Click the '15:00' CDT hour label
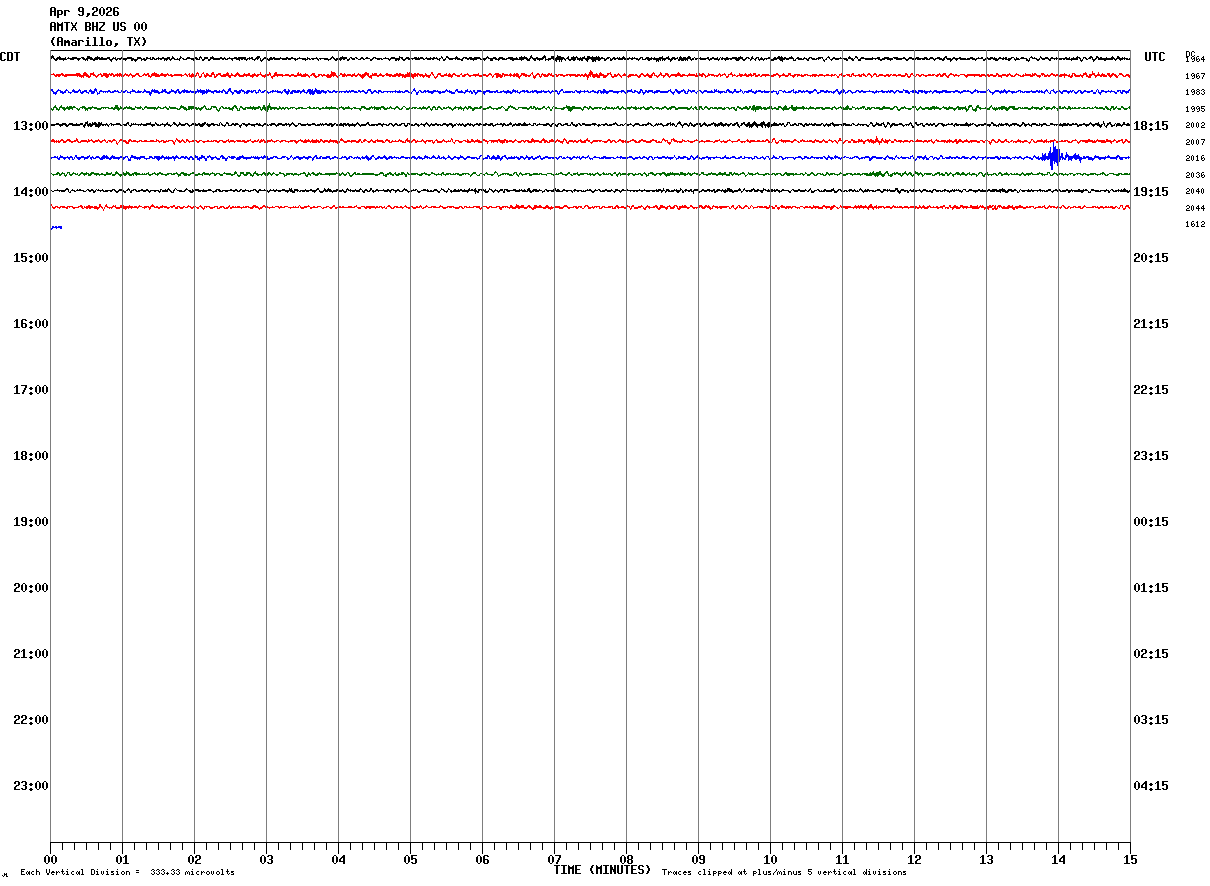This screenshot has height=886, width=1210. 31,258
